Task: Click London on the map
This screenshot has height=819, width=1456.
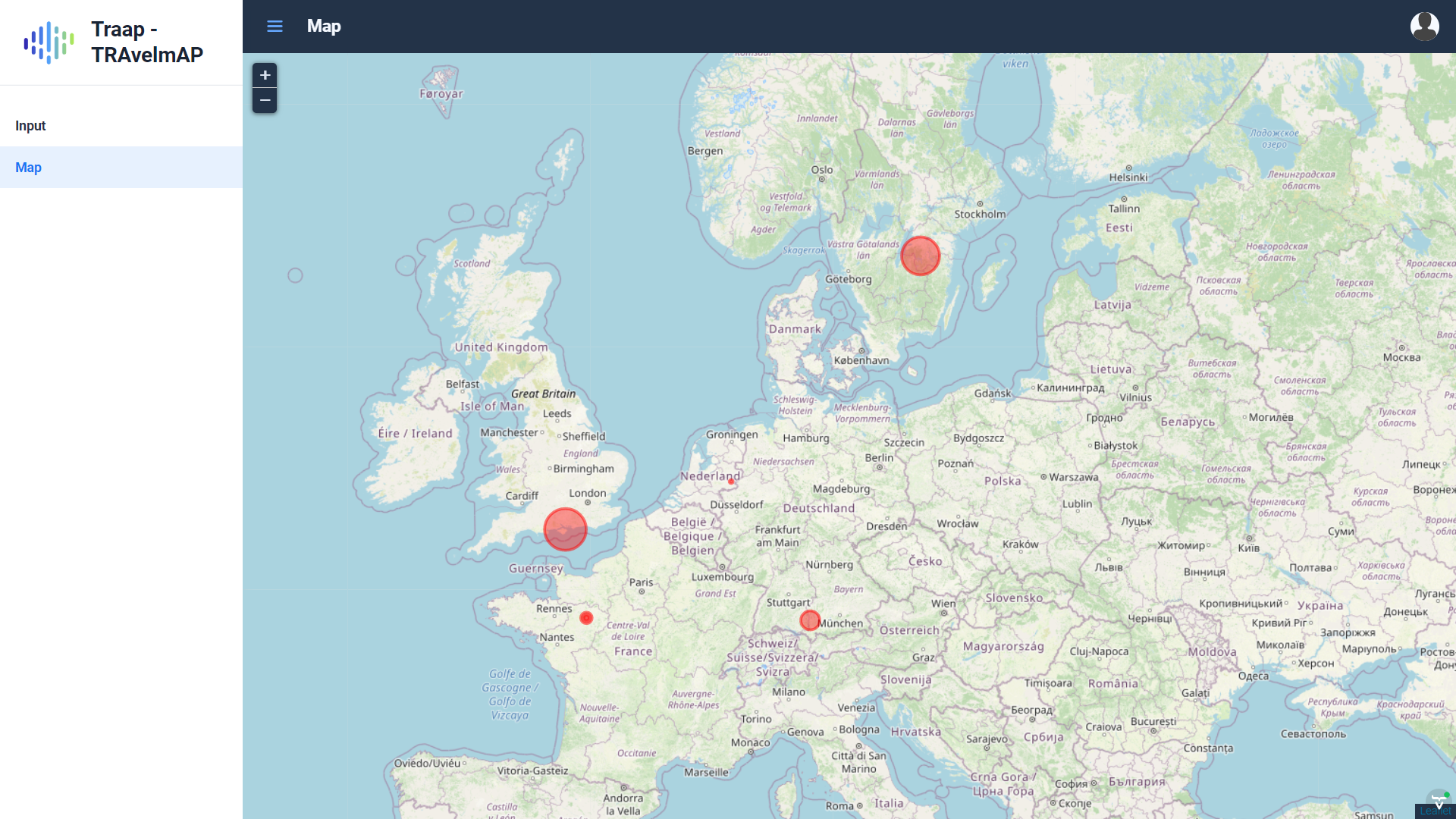Action: pyautogui.click(x=588, y=494)
